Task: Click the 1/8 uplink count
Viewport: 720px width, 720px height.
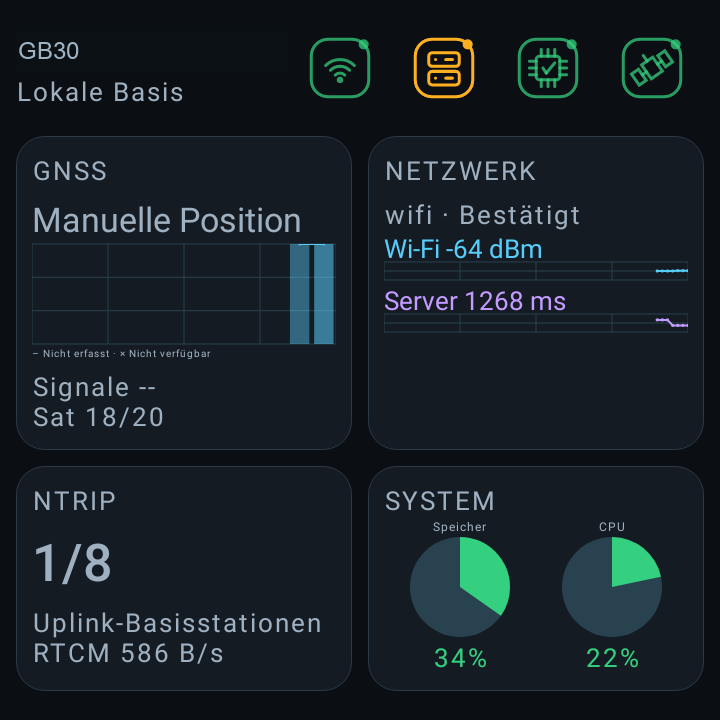Action: (x=73, y=563)
